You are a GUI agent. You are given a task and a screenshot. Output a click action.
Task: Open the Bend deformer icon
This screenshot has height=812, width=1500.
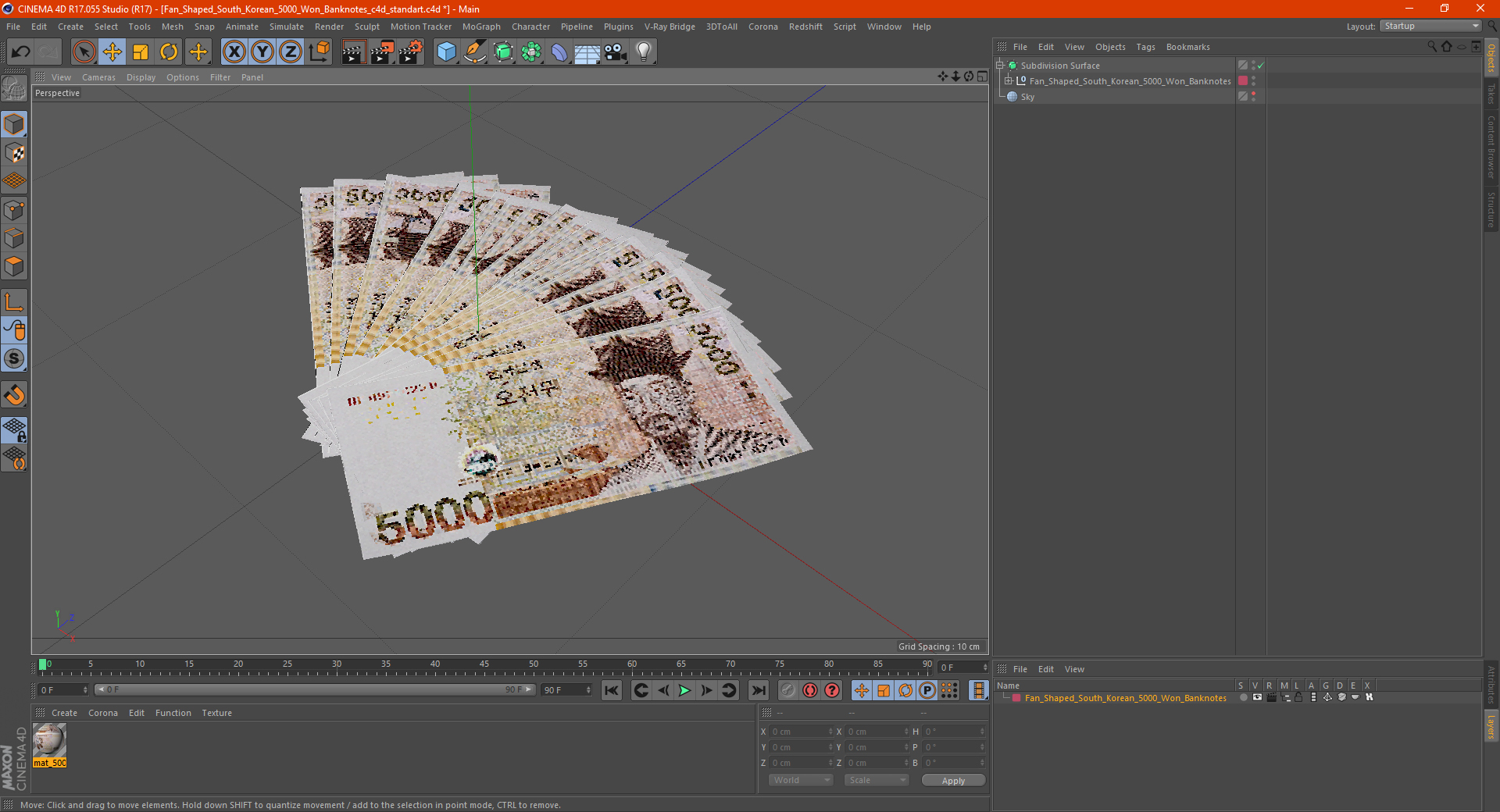coord(559,52)
